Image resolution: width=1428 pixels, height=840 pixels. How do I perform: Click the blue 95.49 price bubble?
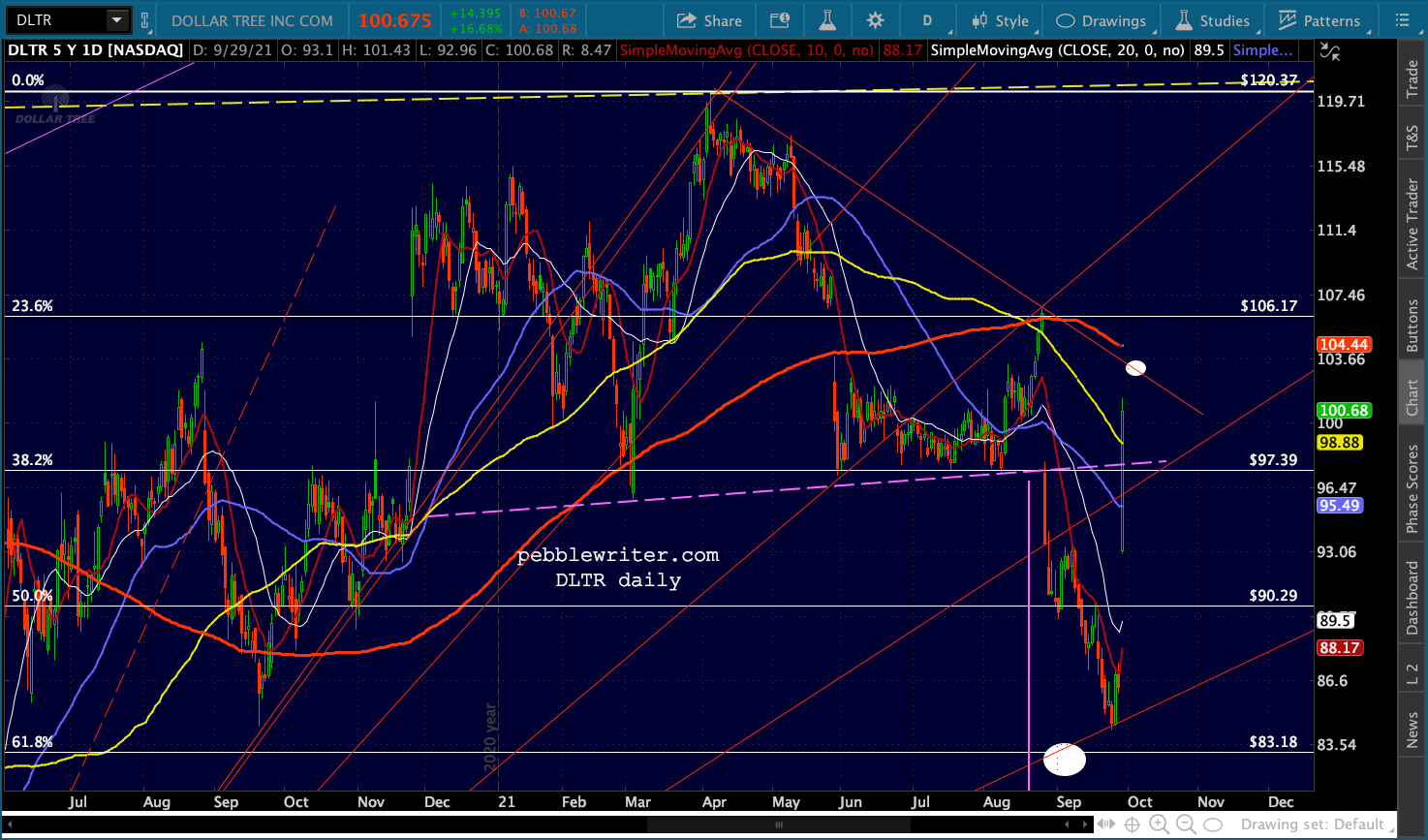(x=1340, y=506)
